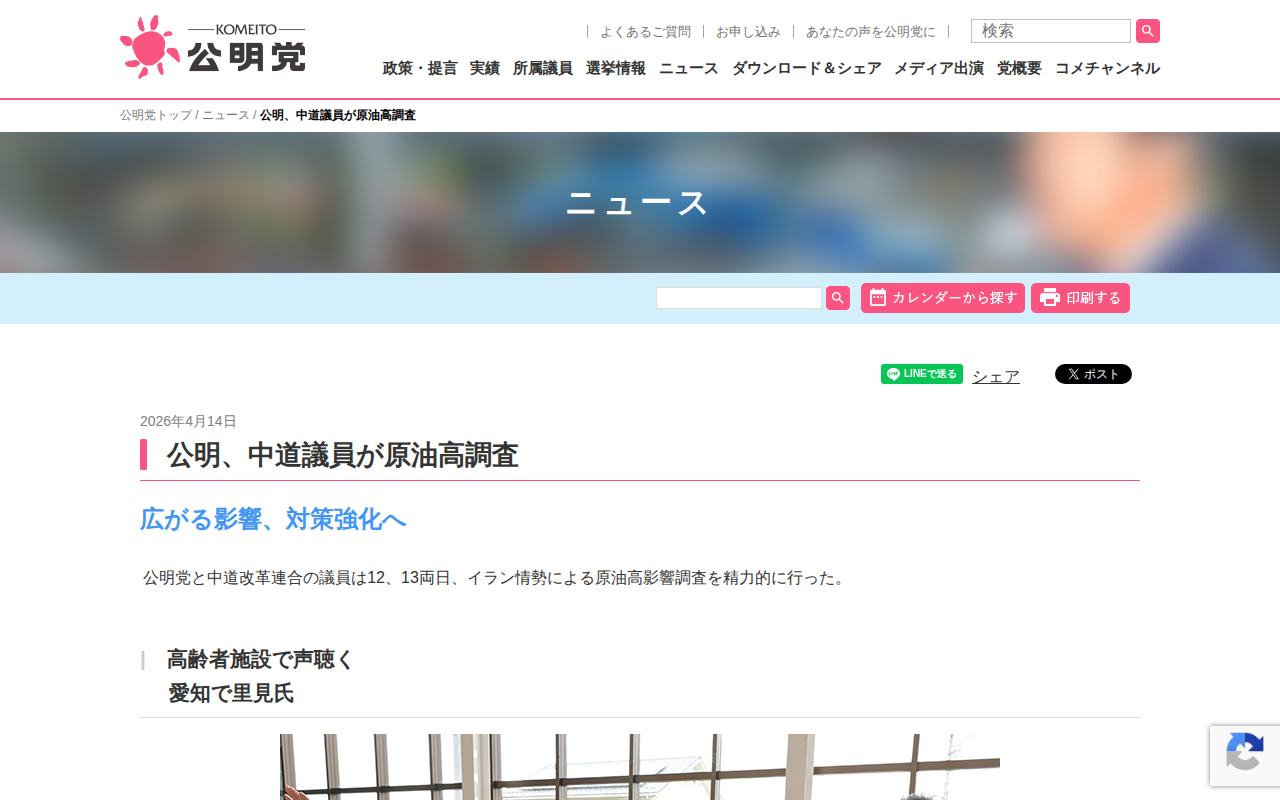Click the Komeito sun logo
Viewport: 1280px width, 800px height.
[151, 47]
